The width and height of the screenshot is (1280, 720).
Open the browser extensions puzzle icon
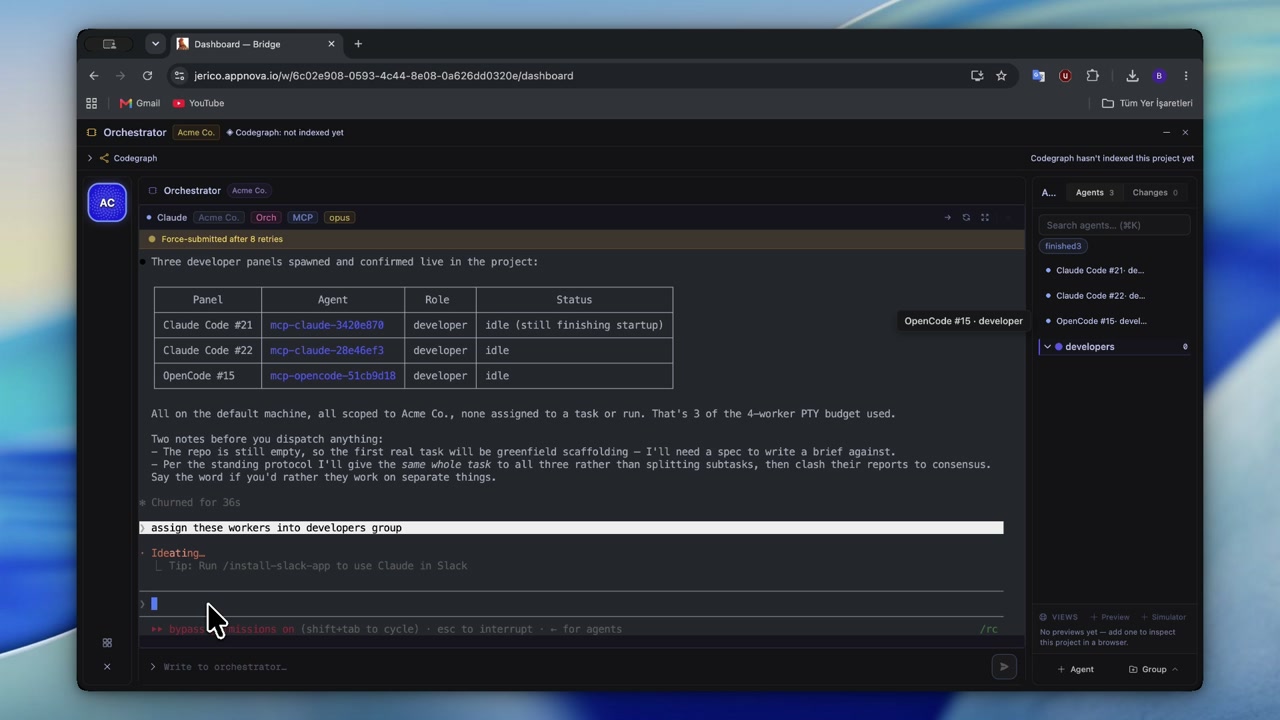coord(1092,76)
